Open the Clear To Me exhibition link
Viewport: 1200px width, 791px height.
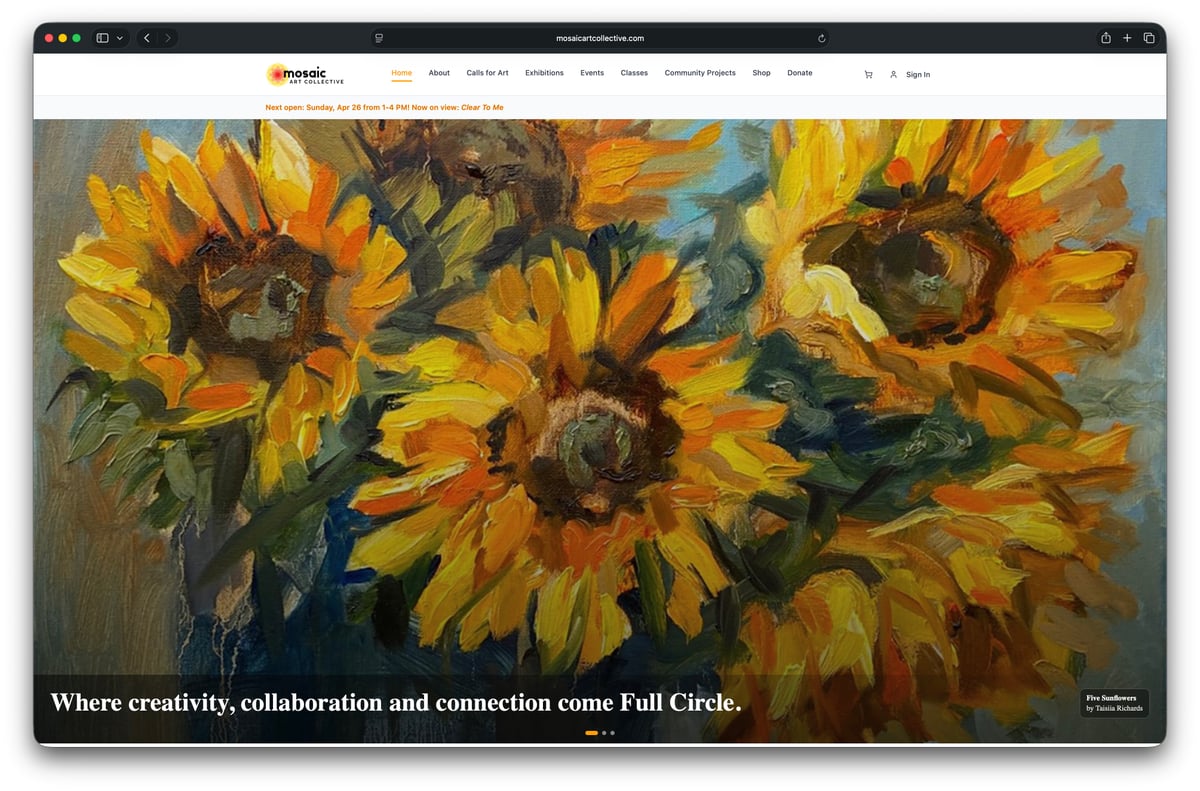481,107
